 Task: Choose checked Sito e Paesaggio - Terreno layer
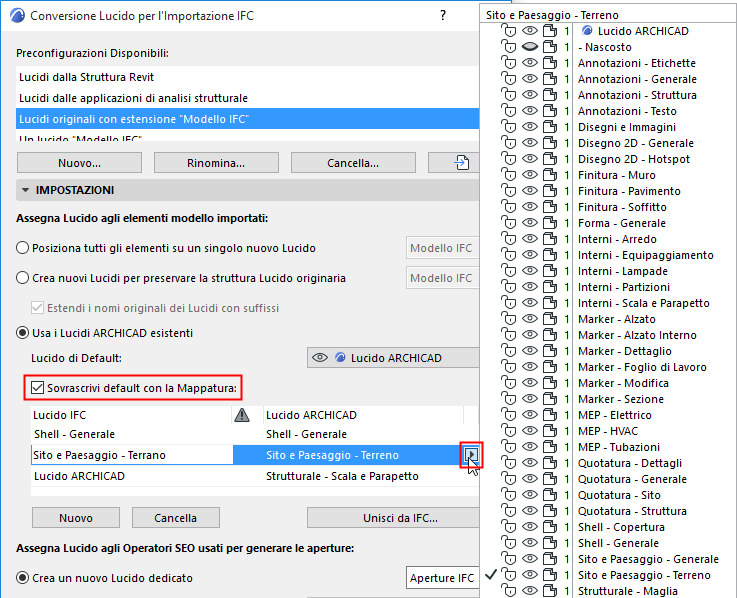[644, 574]
